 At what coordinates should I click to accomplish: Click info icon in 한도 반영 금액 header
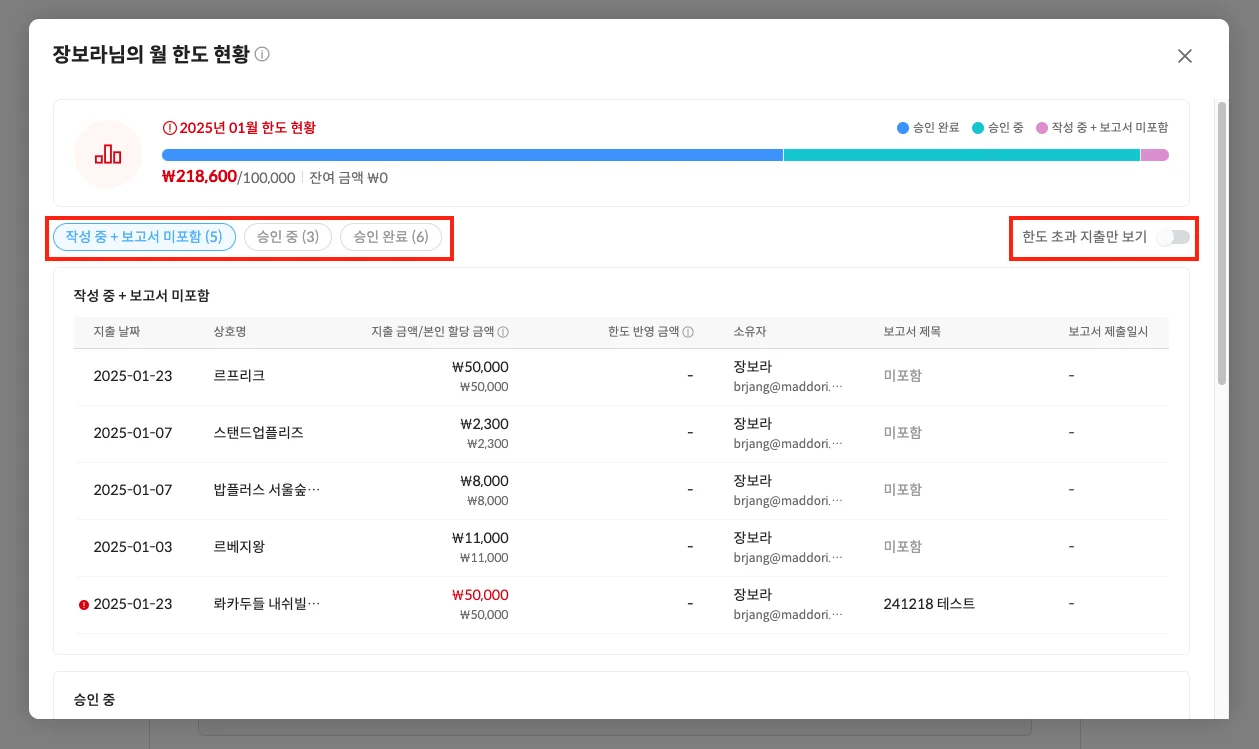(688, 332)
